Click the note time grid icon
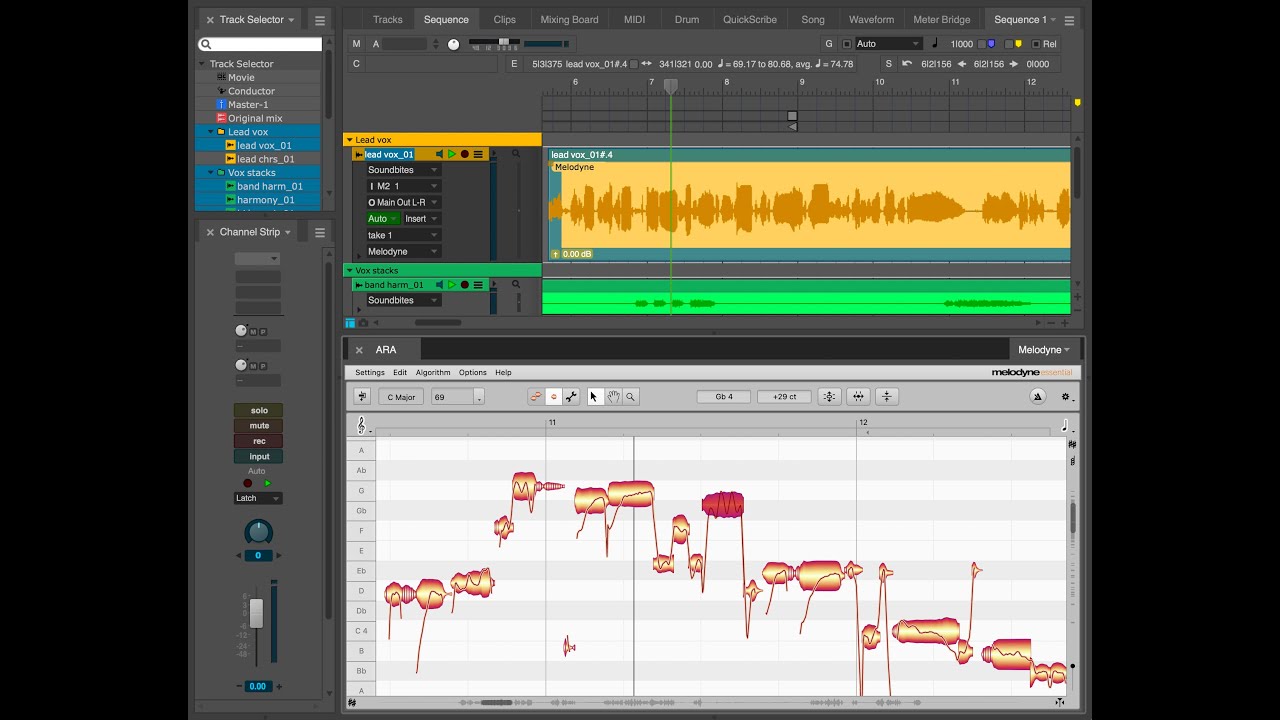Screen dimensions: 1280x720 [1065, 426]
